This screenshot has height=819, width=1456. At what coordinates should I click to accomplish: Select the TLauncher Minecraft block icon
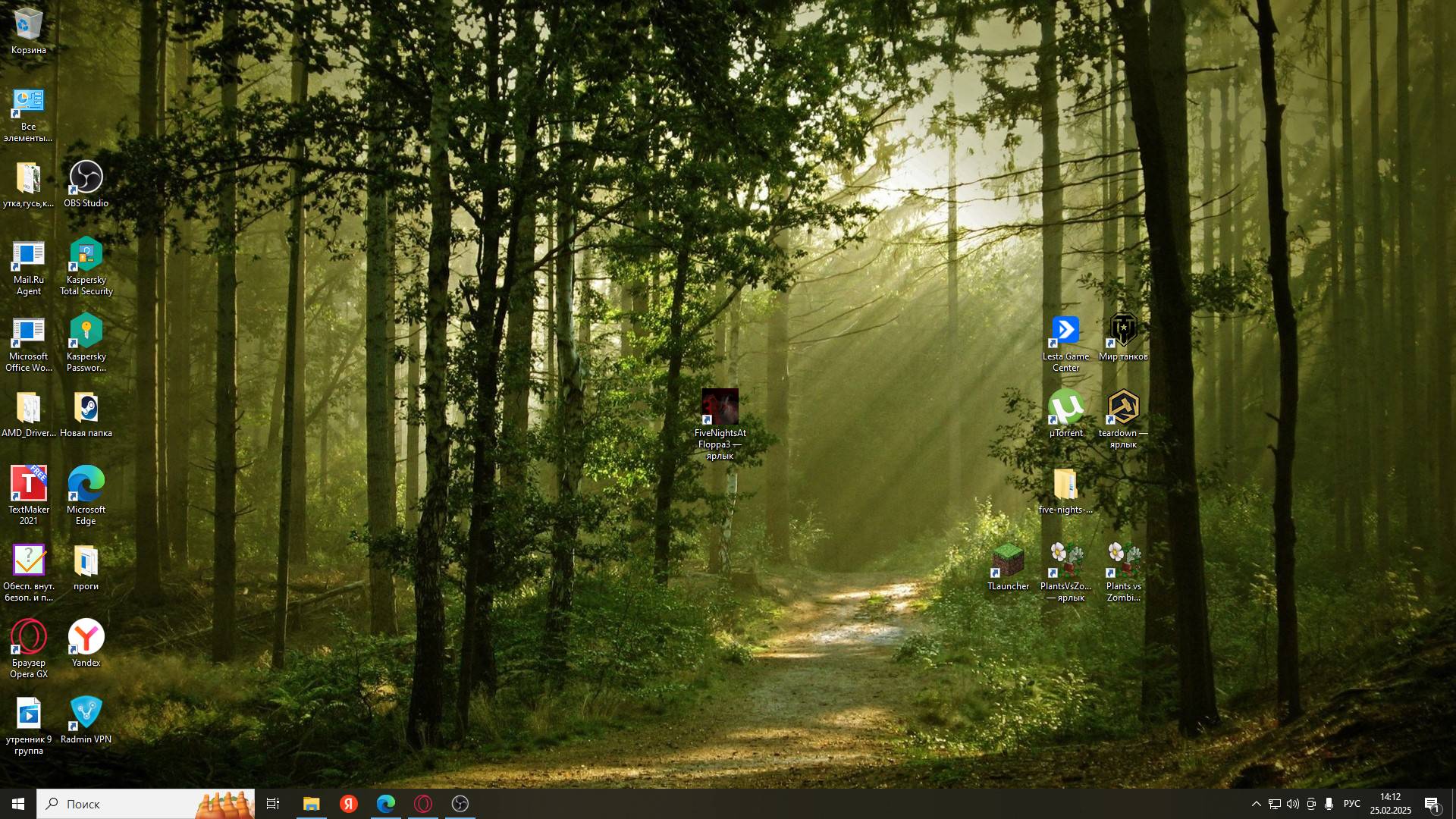click(x=1008, y=561)
